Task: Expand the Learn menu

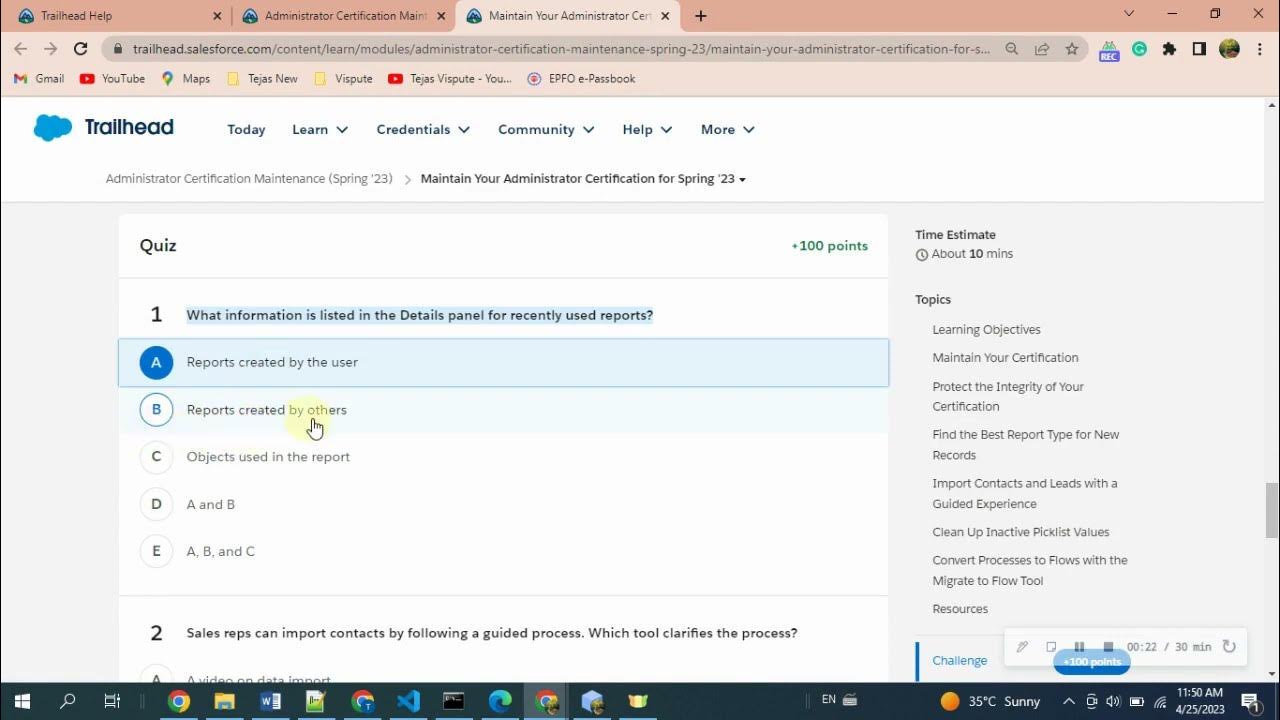Action: pyautogui.click(x=320, y=129)
